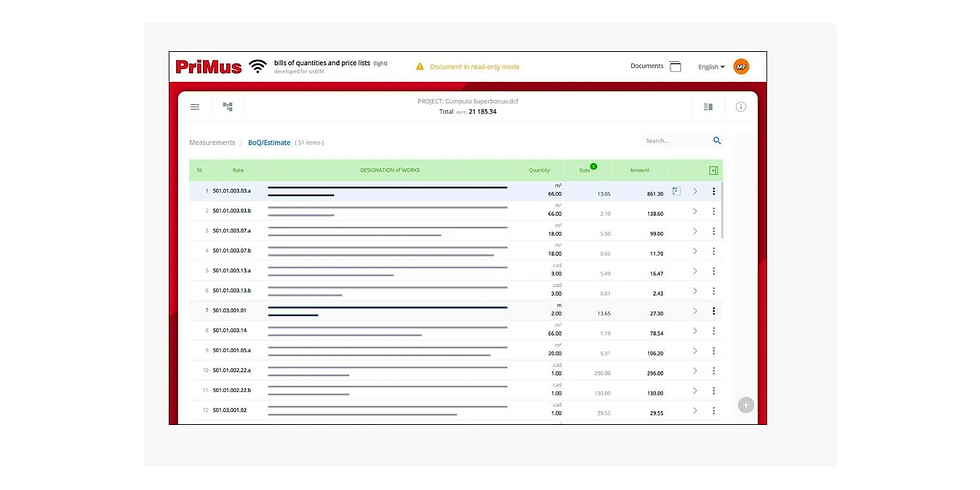Screen dimensions: 980x490
Task: Click amount value 296.00 in Amount column
Action: click(655, 374)
